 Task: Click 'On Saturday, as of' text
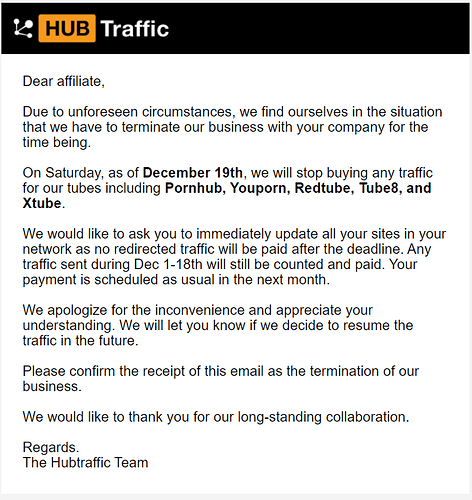81,173
